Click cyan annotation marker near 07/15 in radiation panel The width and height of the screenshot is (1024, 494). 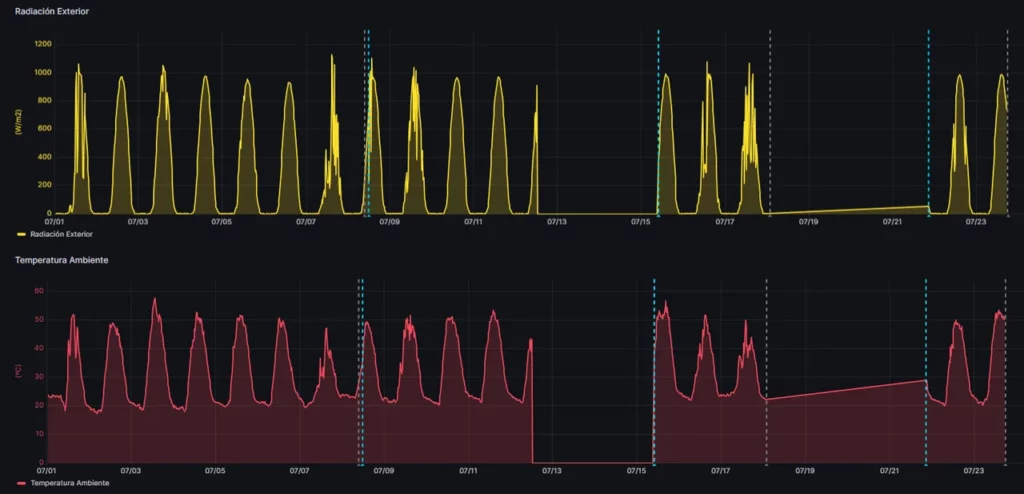click(658, 215)
